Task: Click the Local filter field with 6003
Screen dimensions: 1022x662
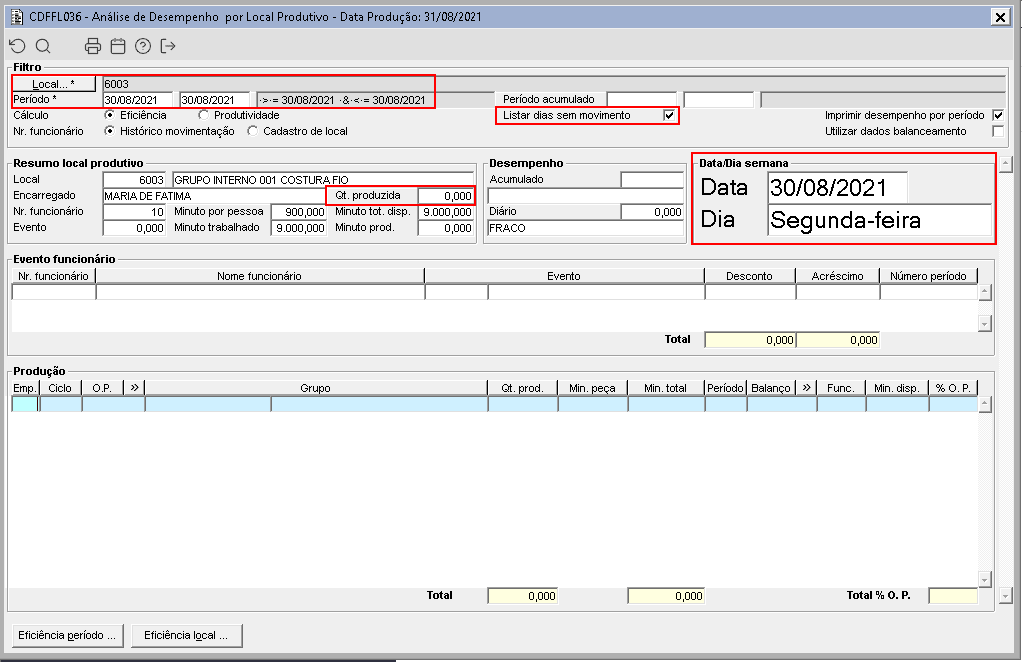Action: 553,84
